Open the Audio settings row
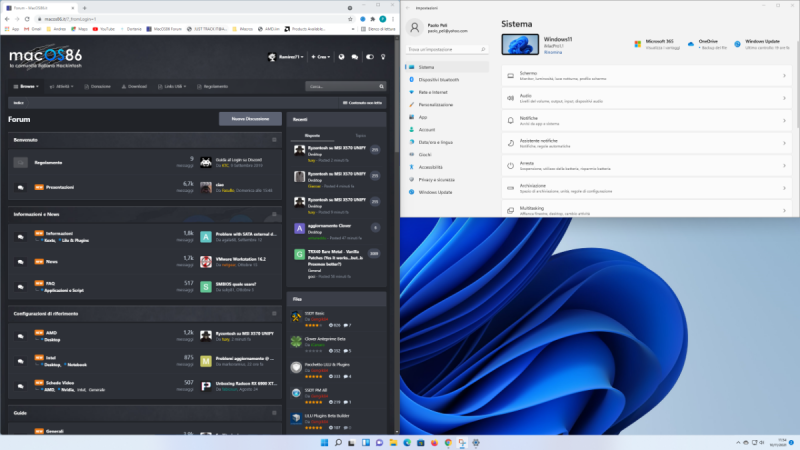 [646, 98]
